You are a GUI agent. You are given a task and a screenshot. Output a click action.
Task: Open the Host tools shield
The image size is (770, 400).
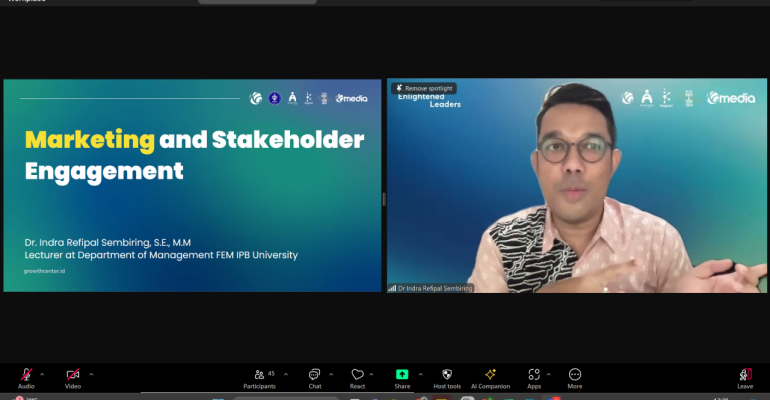coord(447,375)
